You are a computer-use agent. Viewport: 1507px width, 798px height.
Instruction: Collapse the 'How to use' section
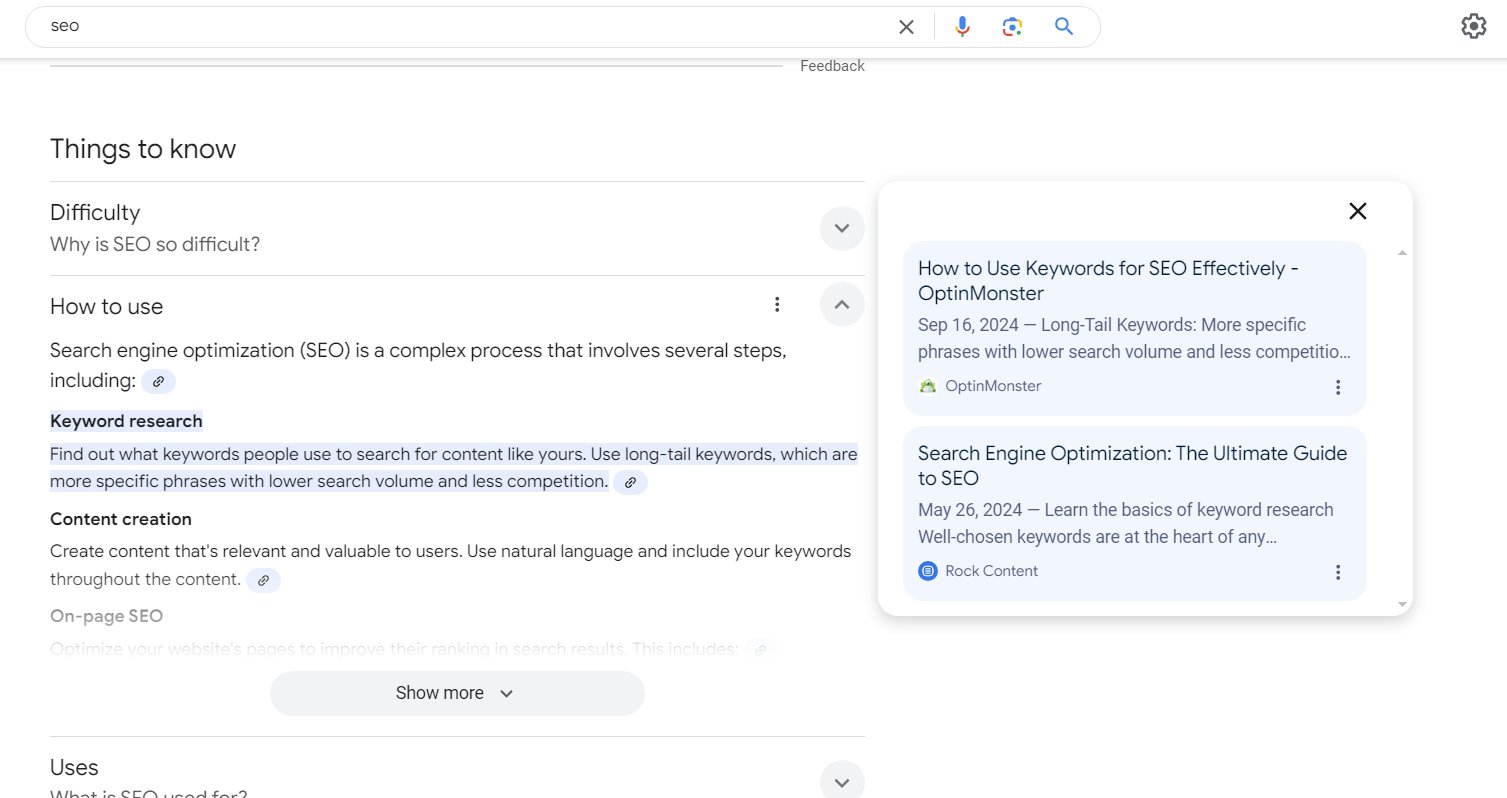[x=842, y=304]
